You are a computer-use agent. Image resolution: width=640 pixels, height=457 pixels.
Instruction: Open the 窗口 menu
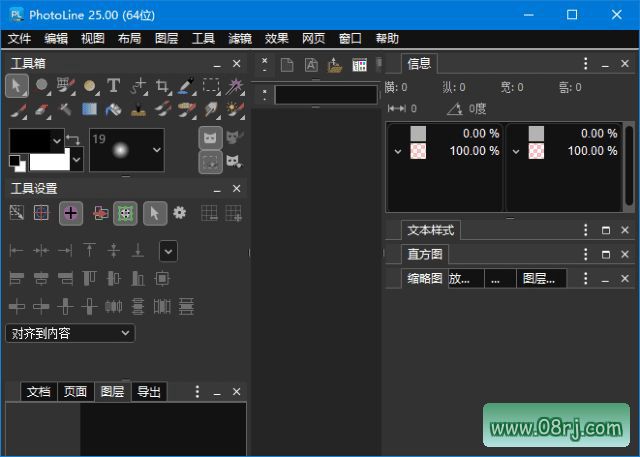(350, 39)
